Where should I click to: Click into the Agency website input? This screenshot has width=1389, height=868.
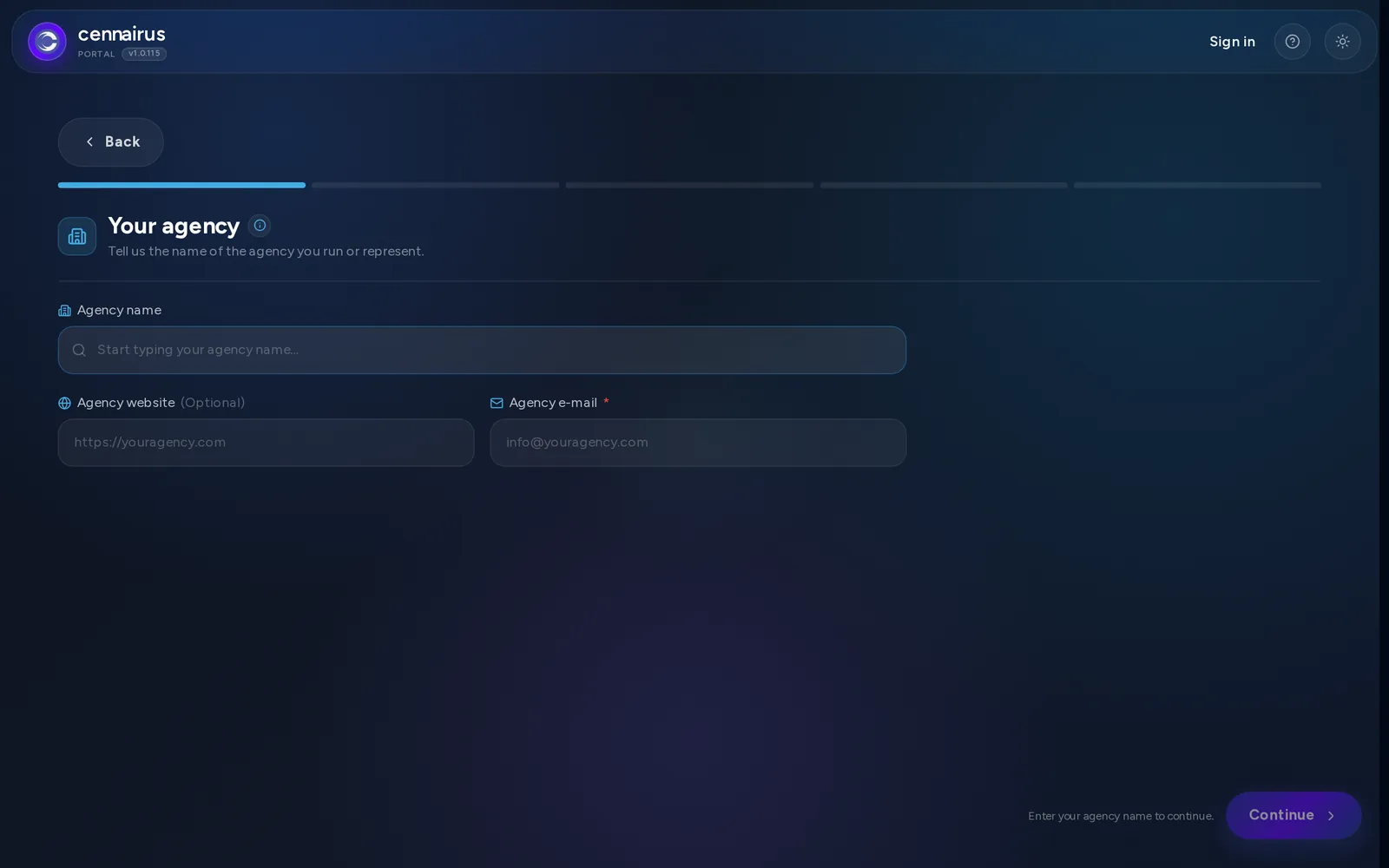[266, 443]
